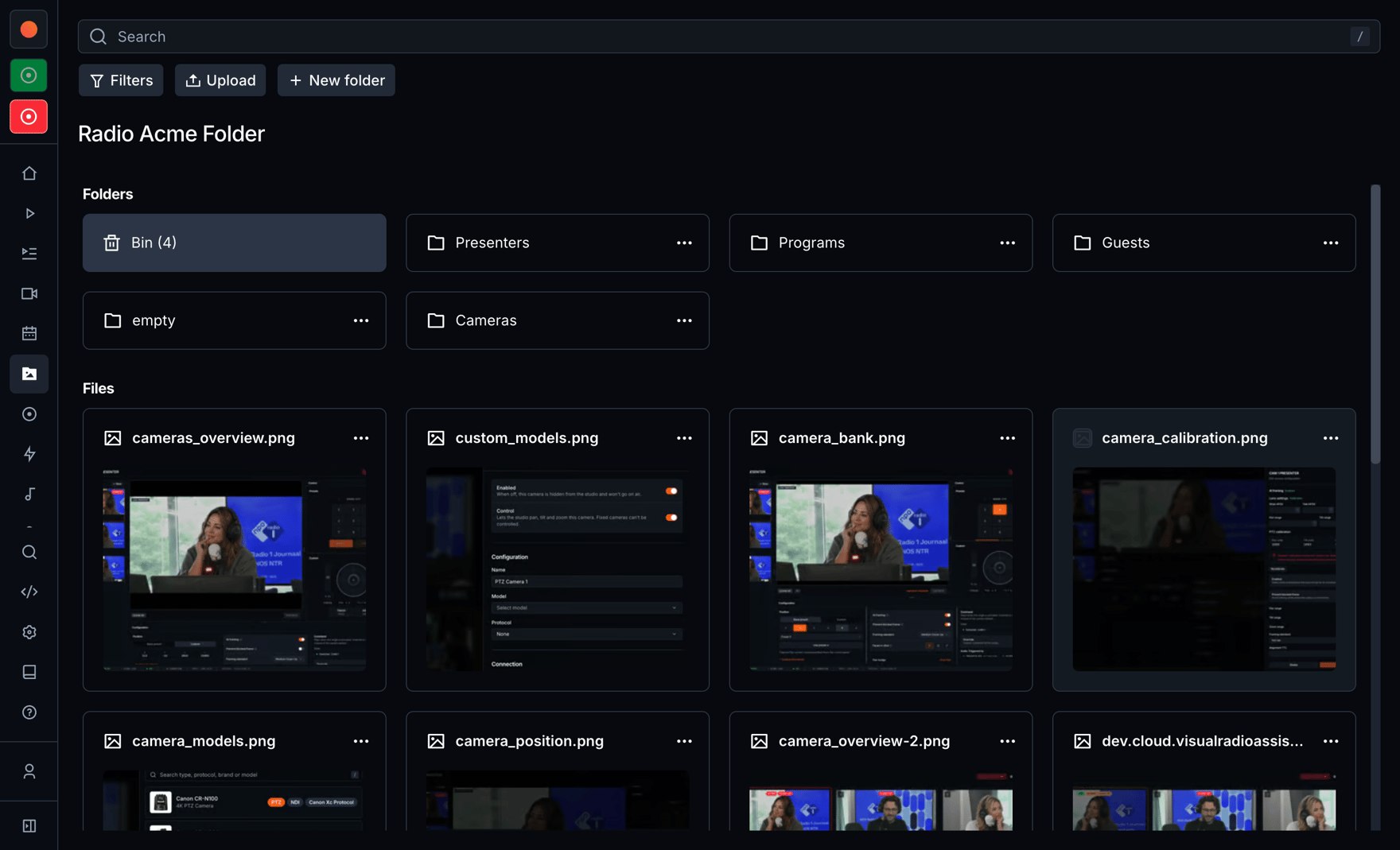Open camera_models.png options menu
The height and width of the screenshot is (850, 1400).
coord(361,741)
